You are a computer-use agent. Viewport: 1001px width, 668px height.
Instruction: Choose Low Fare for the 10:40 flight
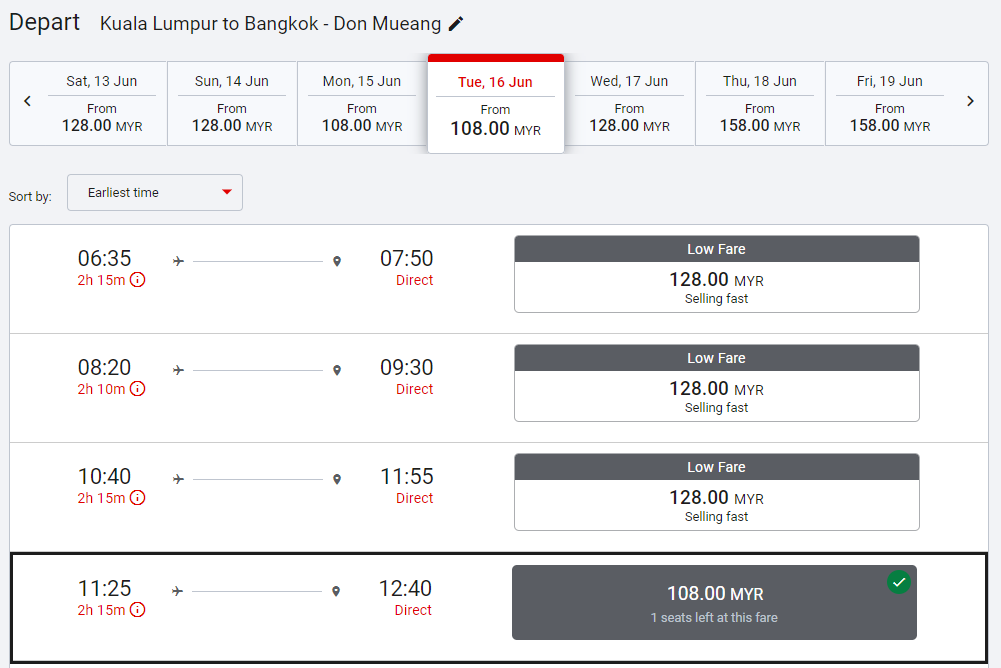[x=716, y=492]
